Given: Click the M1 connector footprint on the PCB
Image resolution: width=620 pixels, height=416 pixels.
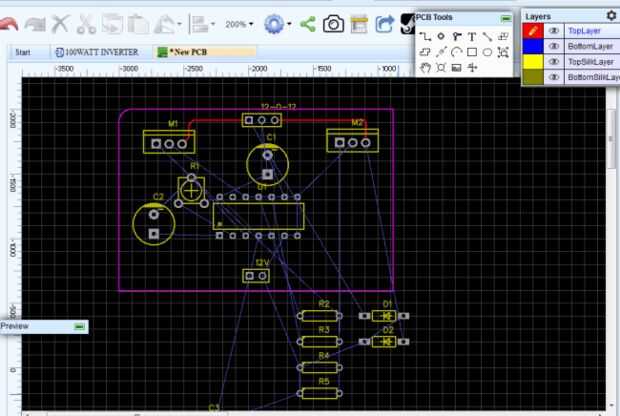Looking at the screenshot, I should coord(169,142).
